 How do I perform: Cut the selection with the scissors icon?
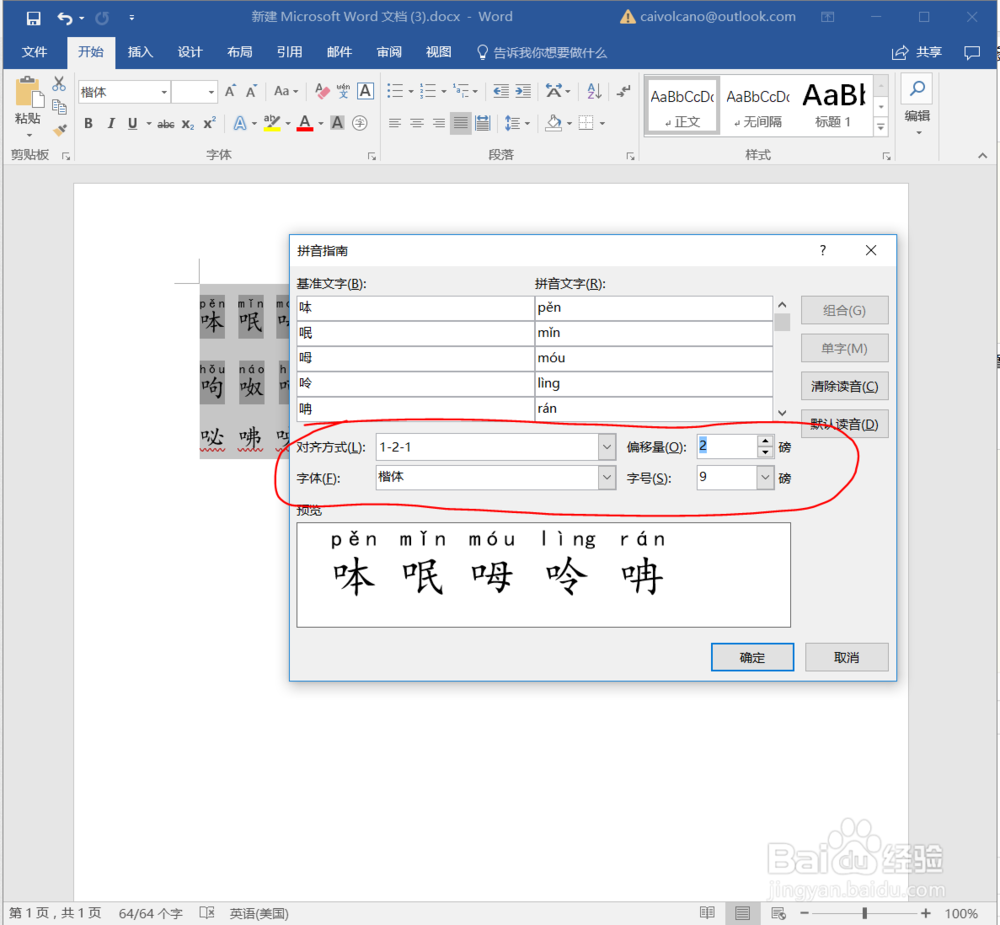pos(59,84)
